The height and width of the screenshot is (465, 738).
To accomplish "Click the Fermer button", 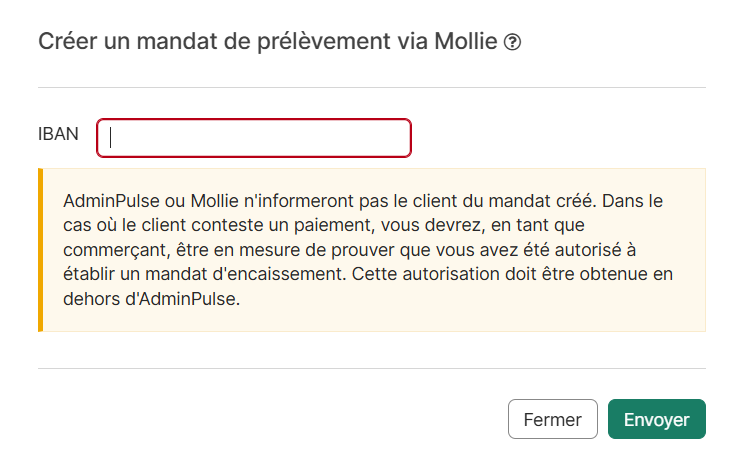I will pos(553,419).
